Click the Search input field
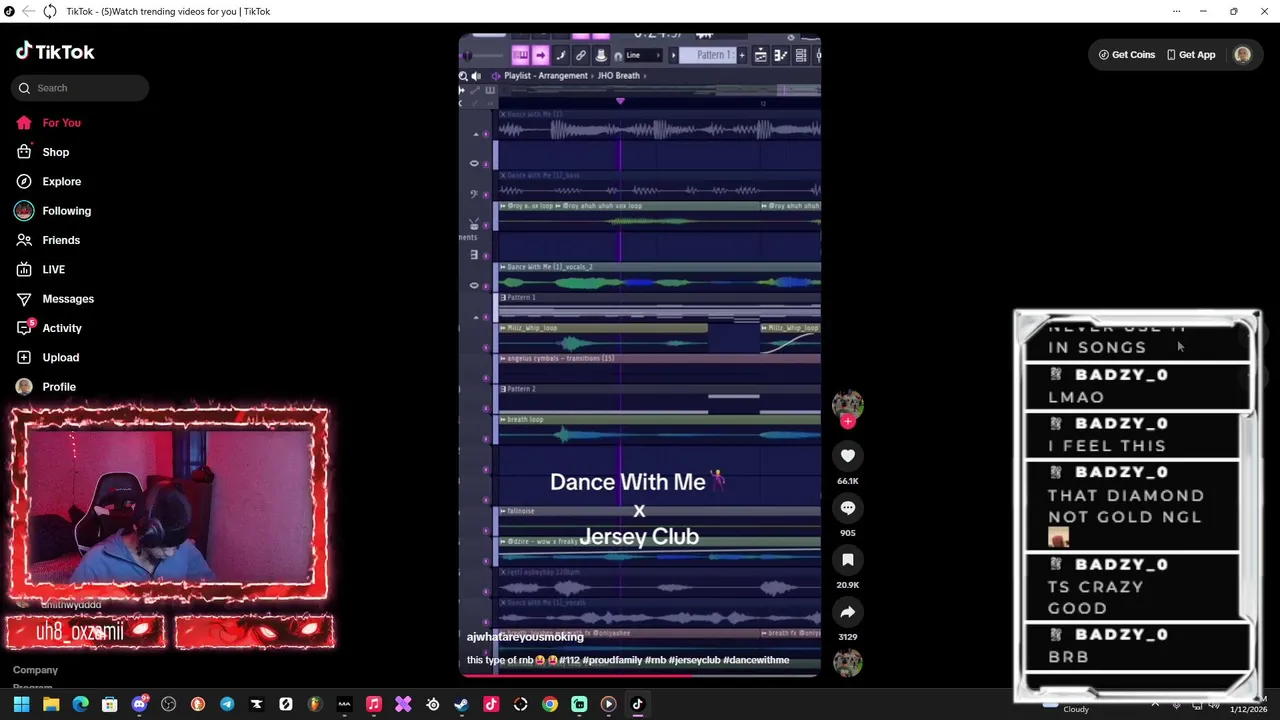This screenshot has height=720, width=1280. [80, 88]
